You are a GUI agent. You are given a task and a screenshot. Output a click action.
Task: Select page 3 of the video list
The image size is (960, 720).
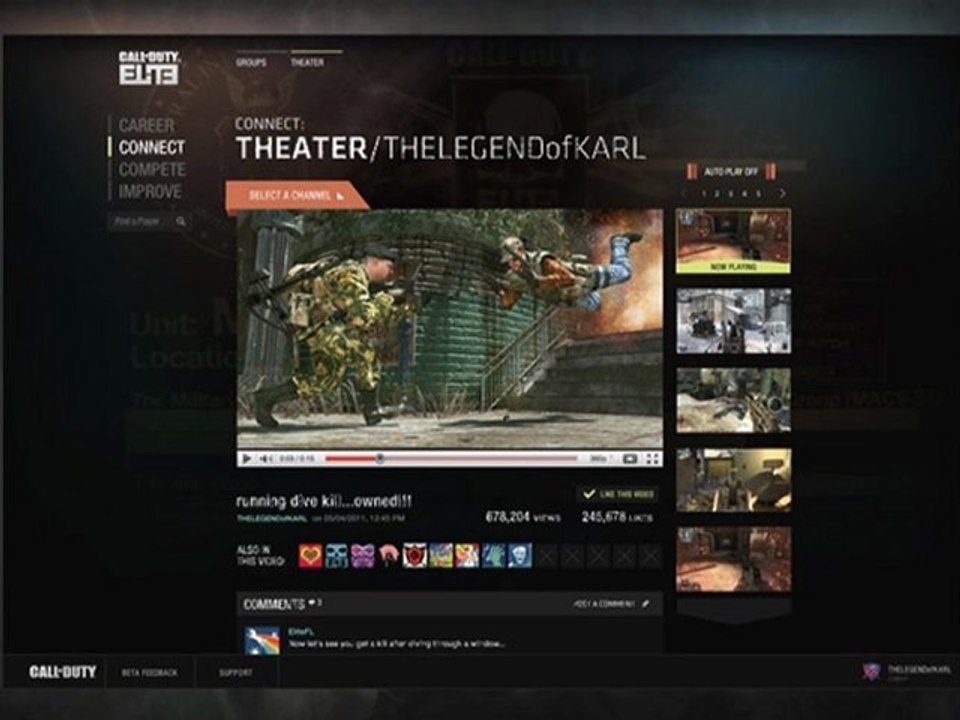tap(731, 193)
